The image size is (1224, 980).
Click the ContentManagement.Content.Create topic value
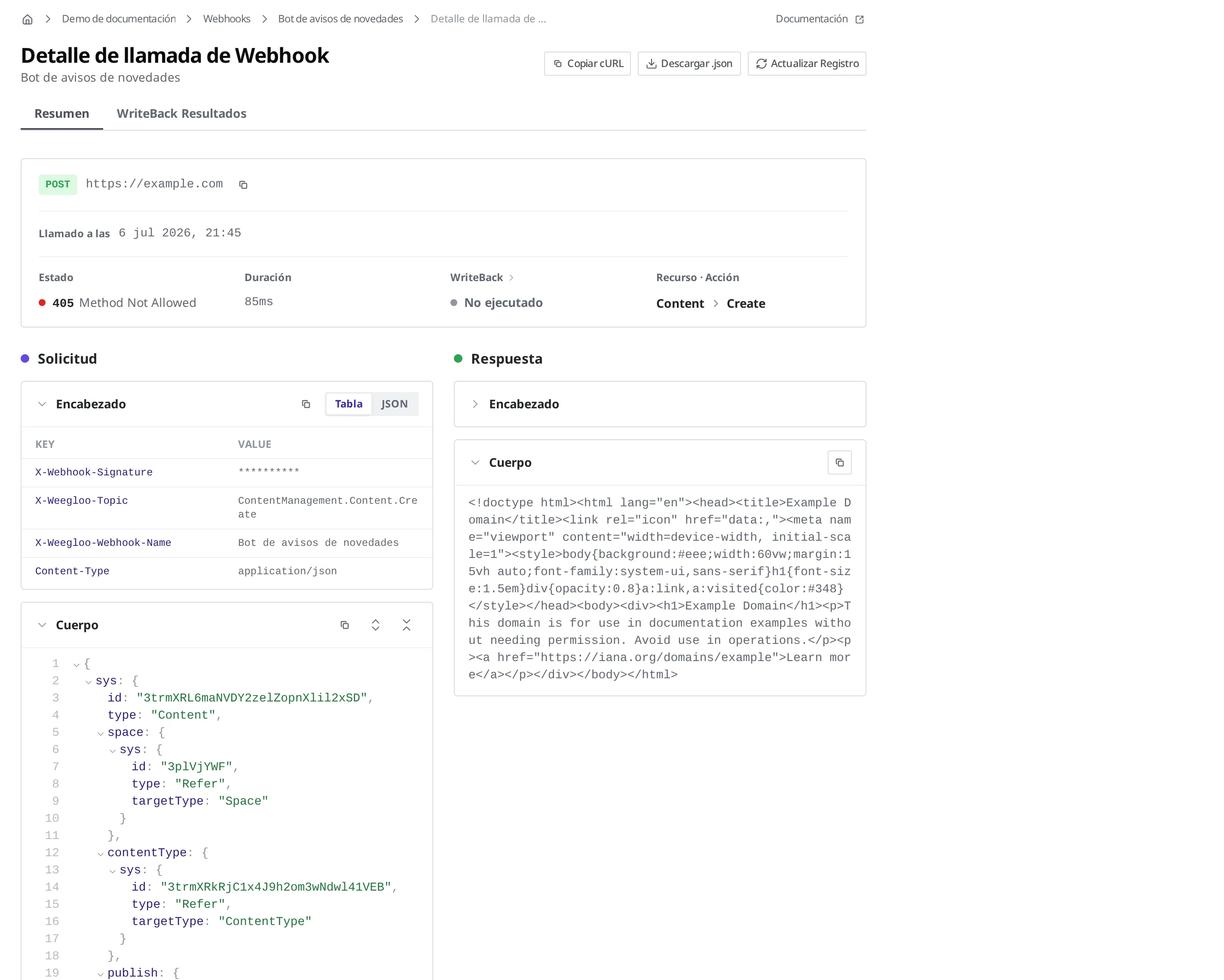pyautogui.click(x=327, y=508)
